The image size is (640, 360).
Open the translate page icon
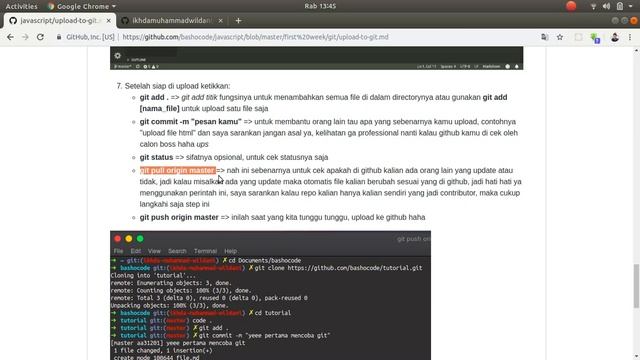544,37
